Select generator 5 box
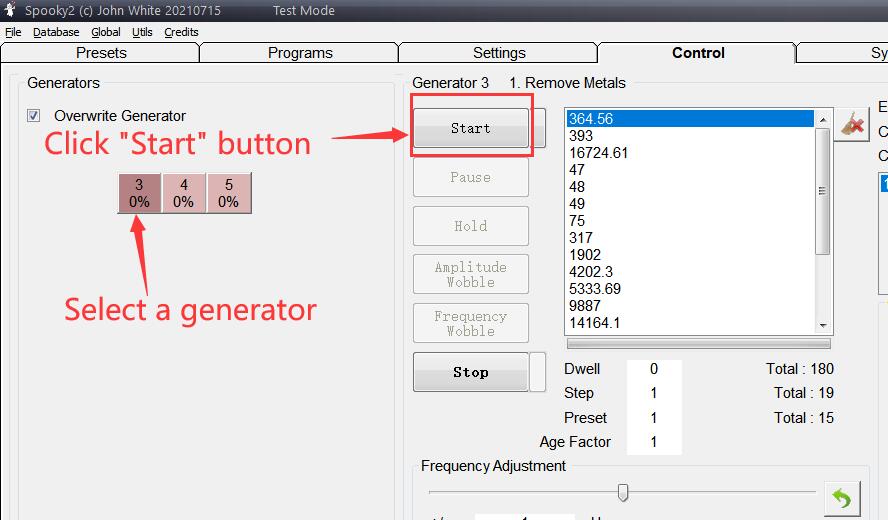Screen dimensions: 888x520 pos(228,193)
